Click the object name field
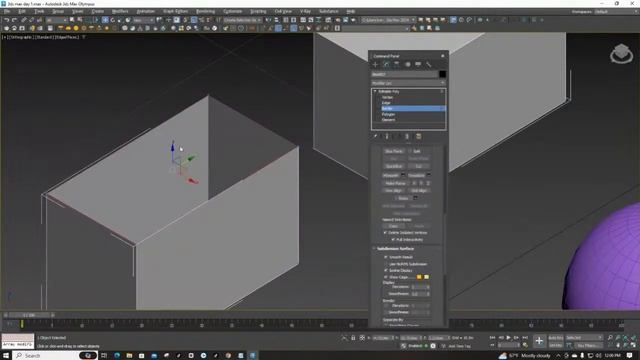Image resolution: width=640 pixels, height=360 pixels. coord(404,74)
